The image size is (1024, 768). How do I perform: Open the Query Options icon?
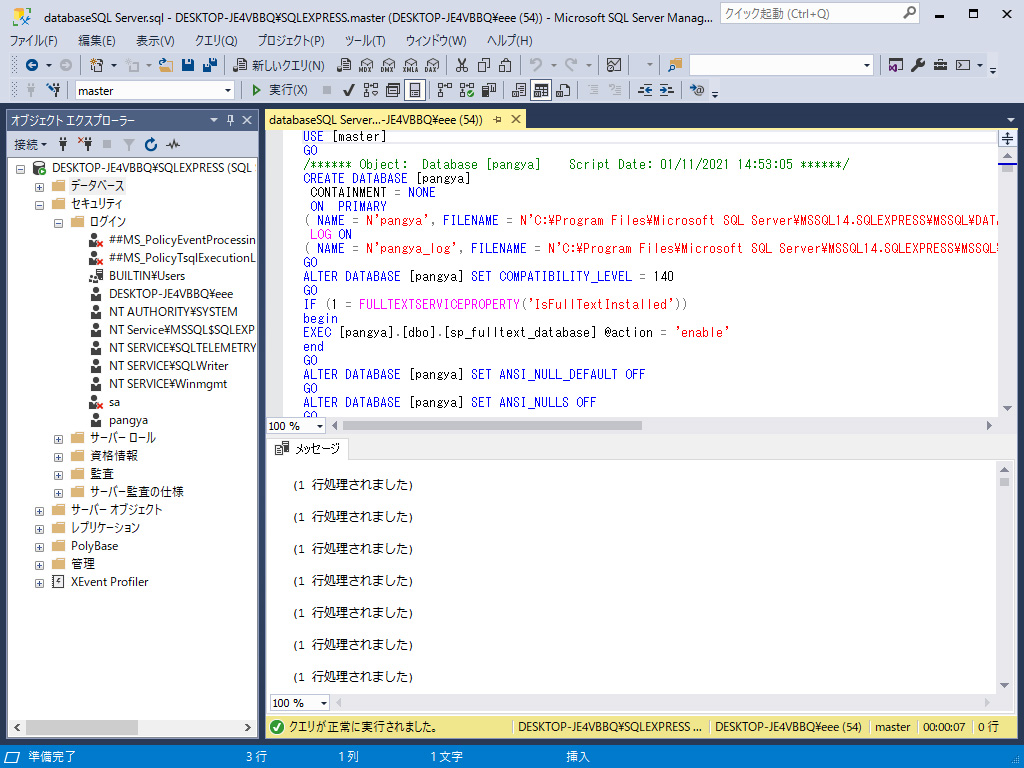pos(392,90)
